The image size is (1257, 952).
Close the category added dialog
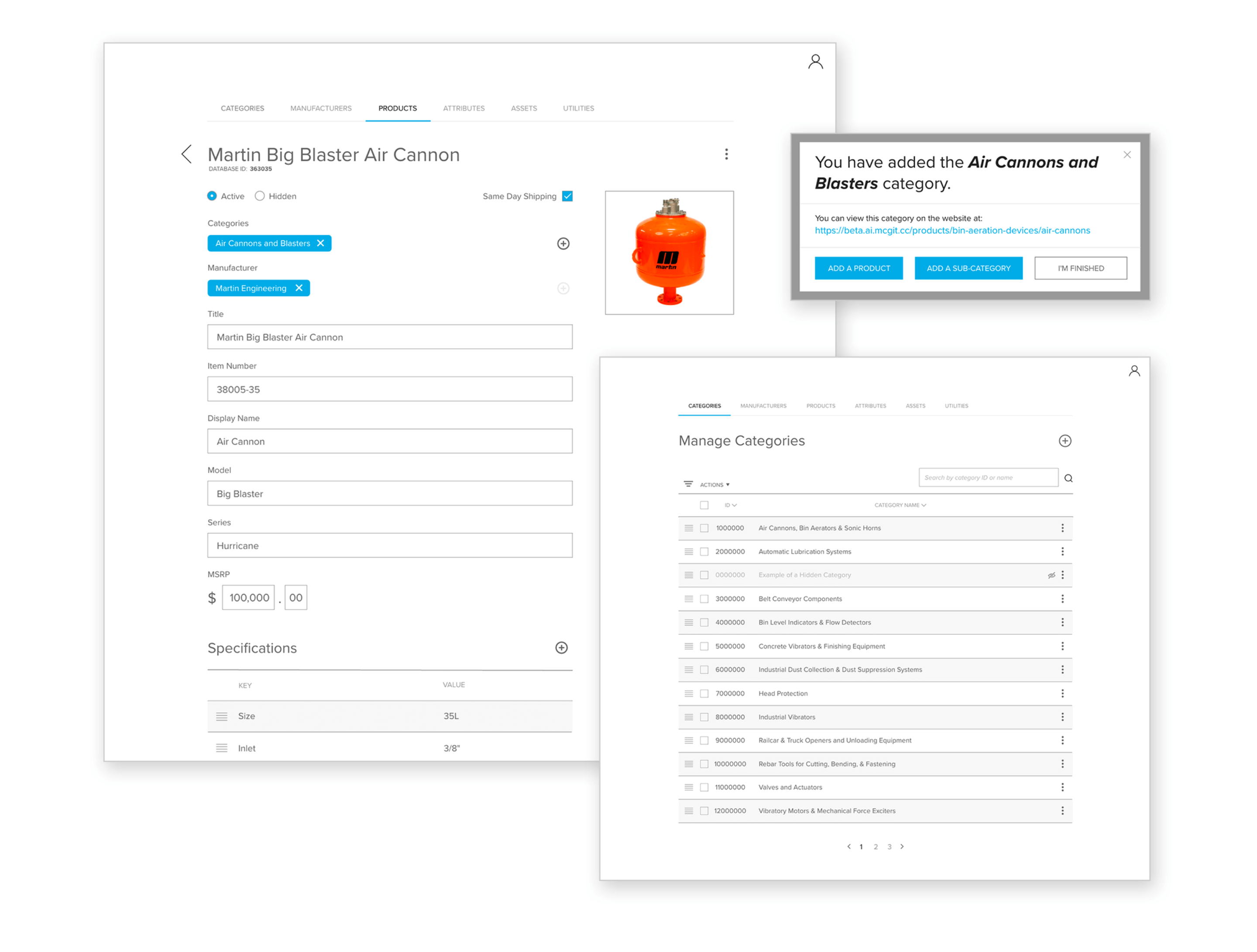1127,154
